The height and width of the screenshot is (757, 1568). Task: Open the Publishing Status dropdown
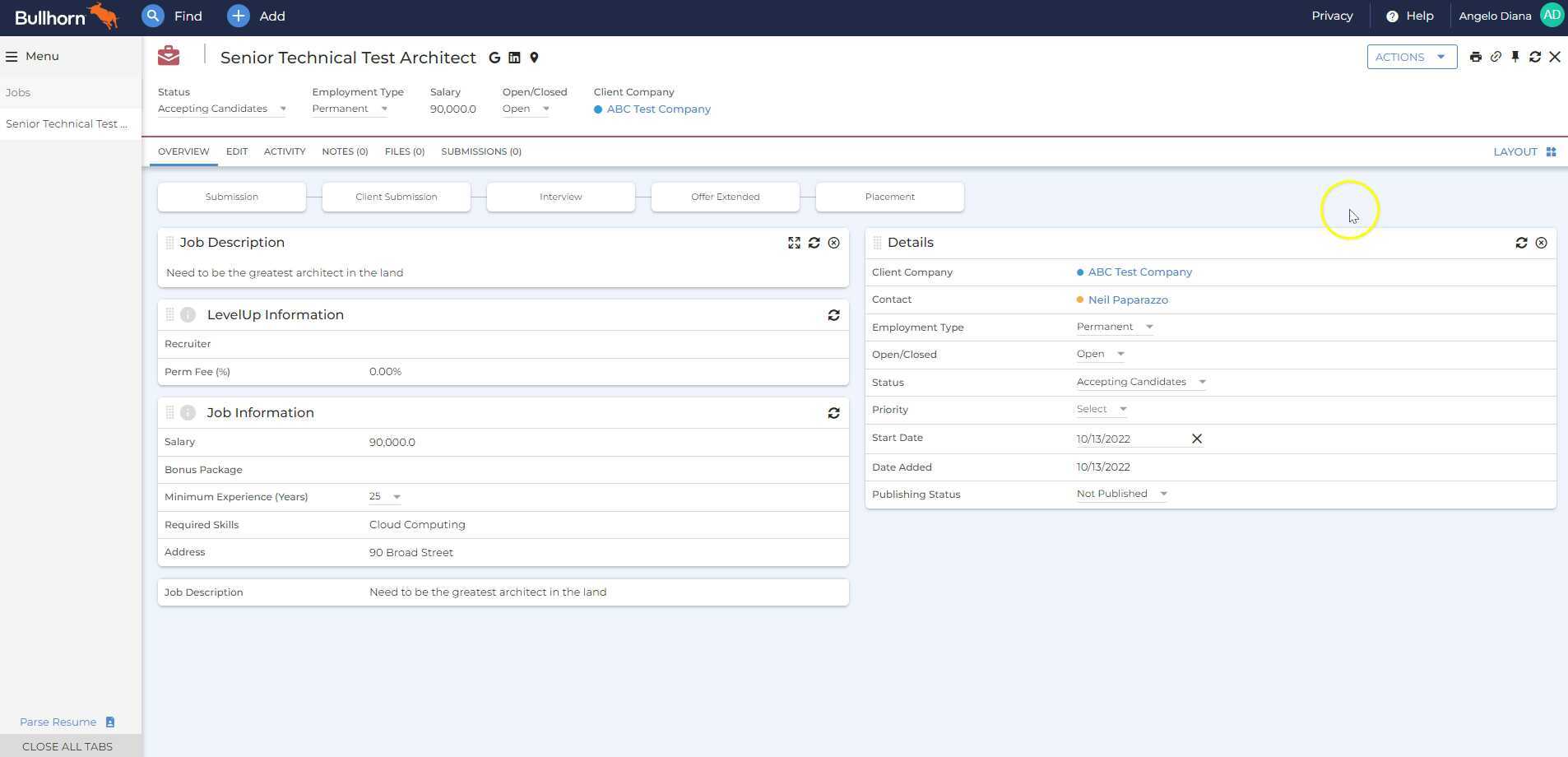tap(1121, 494)
